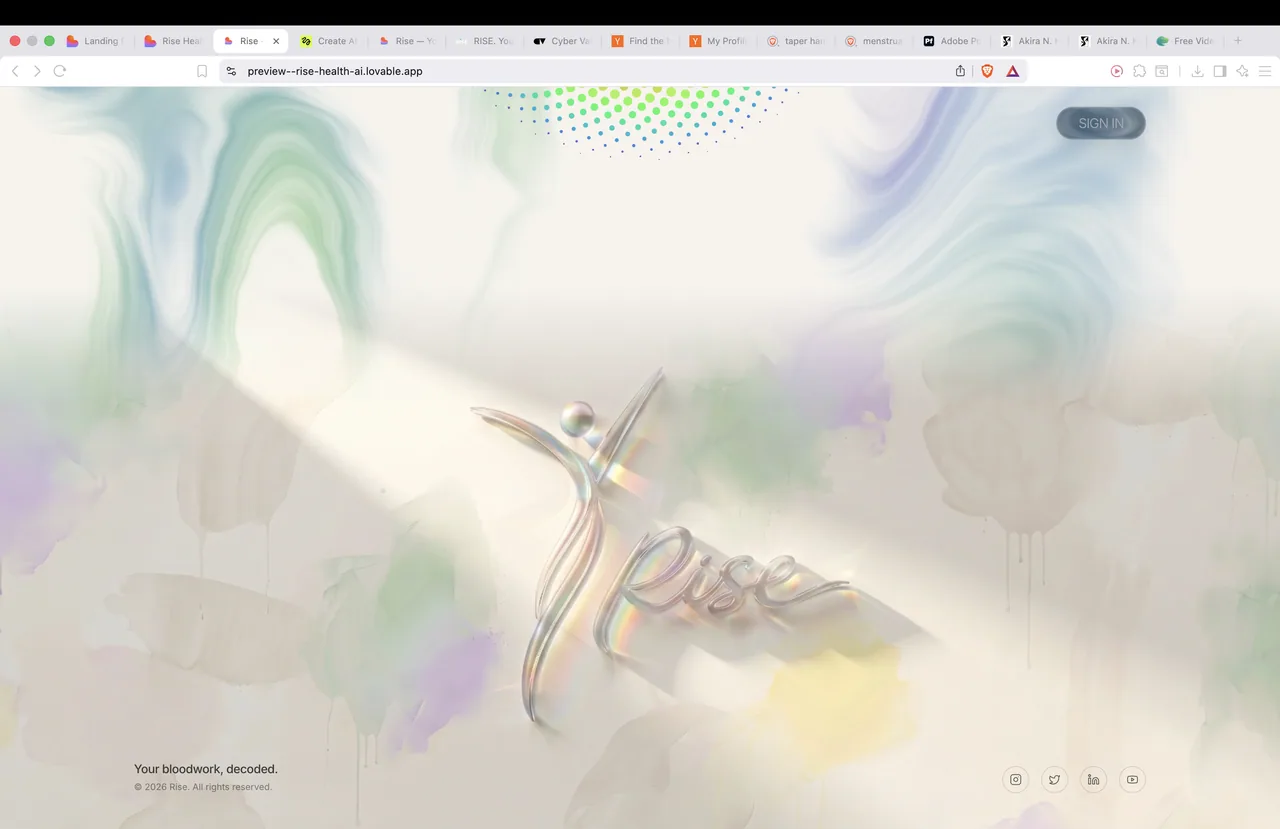
Task: Reload the page
Action: [x=60, y=71]
